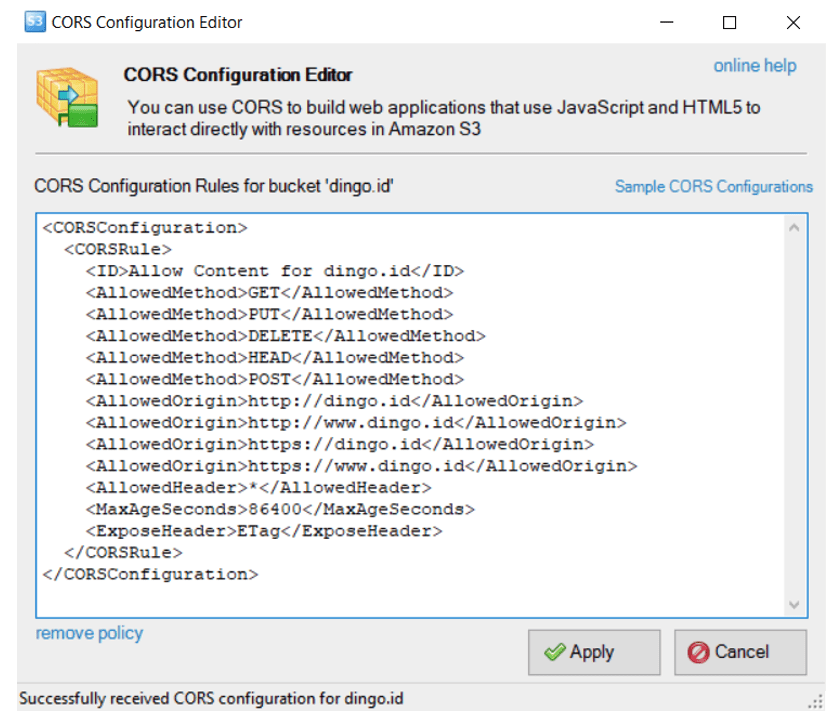The image size is (838, 722).
Task: Open Sample CORS Configurations link
Action: 713,186
